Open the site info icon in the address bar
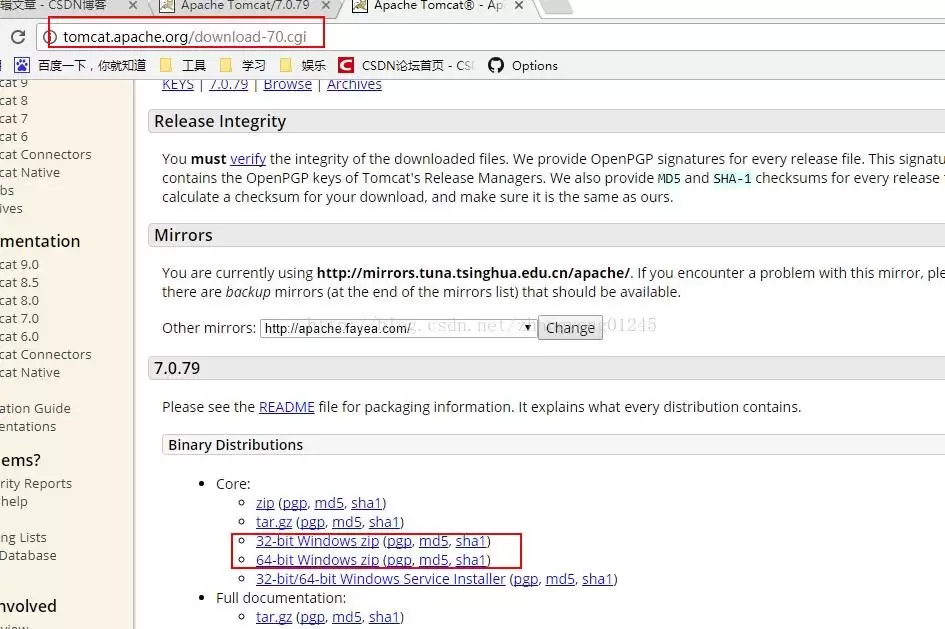945x629 pixels. point(51,37)
